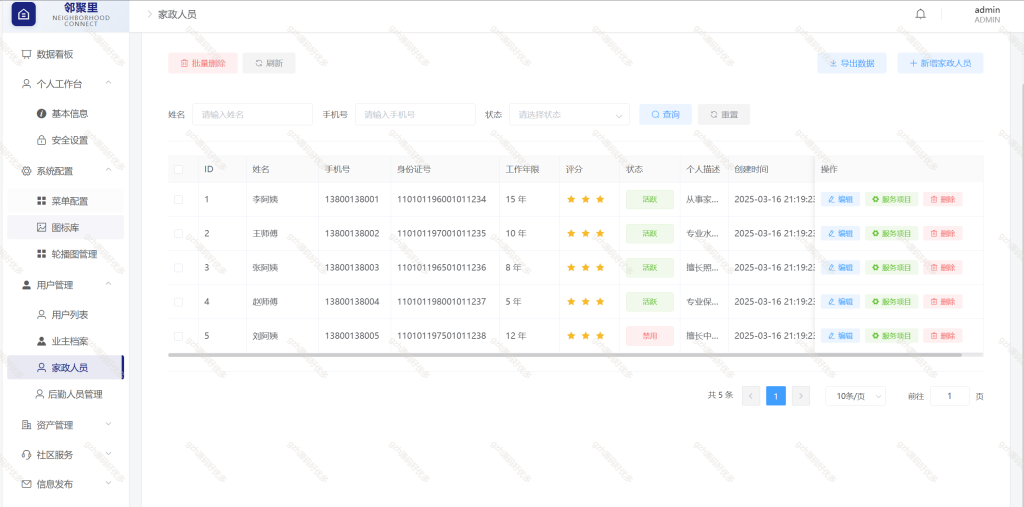The image size is (1024, 507).
Task: Click the 社区服务 headset icon
Action: coord(26,455)
